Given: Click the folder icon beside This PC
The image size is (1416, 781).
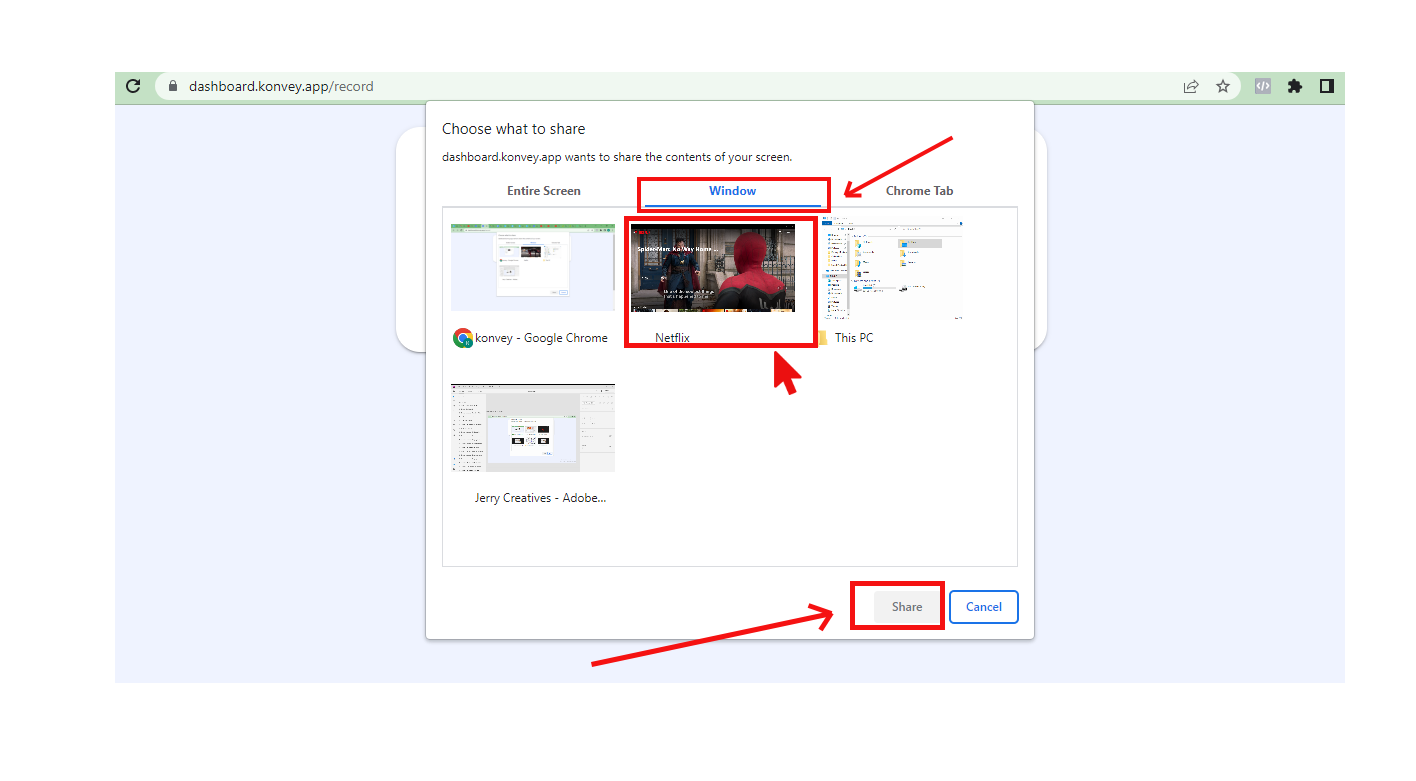Looking at the screenshot, I should (822, 338).
